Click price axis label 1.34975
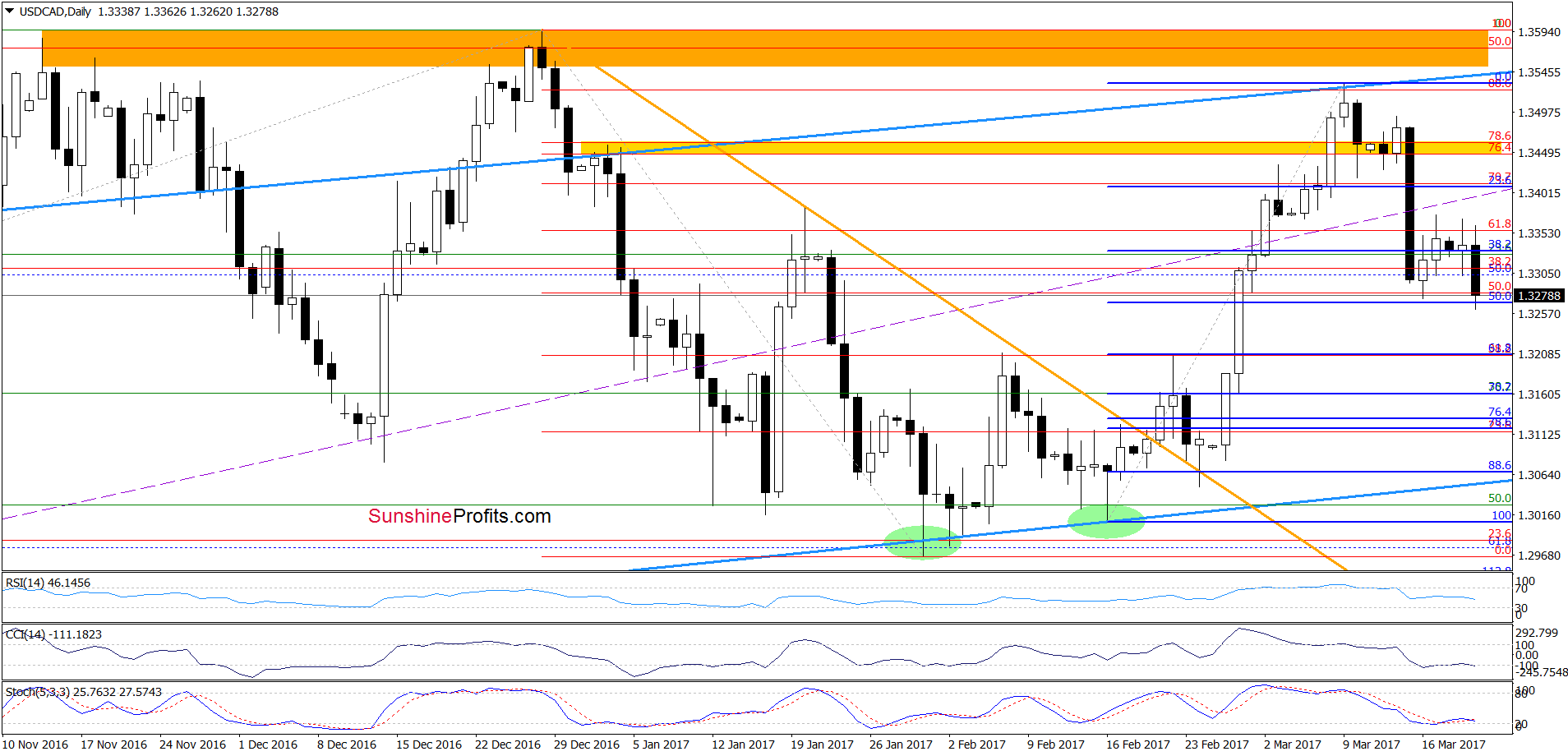The image size is (1568, 756). 1538,113
